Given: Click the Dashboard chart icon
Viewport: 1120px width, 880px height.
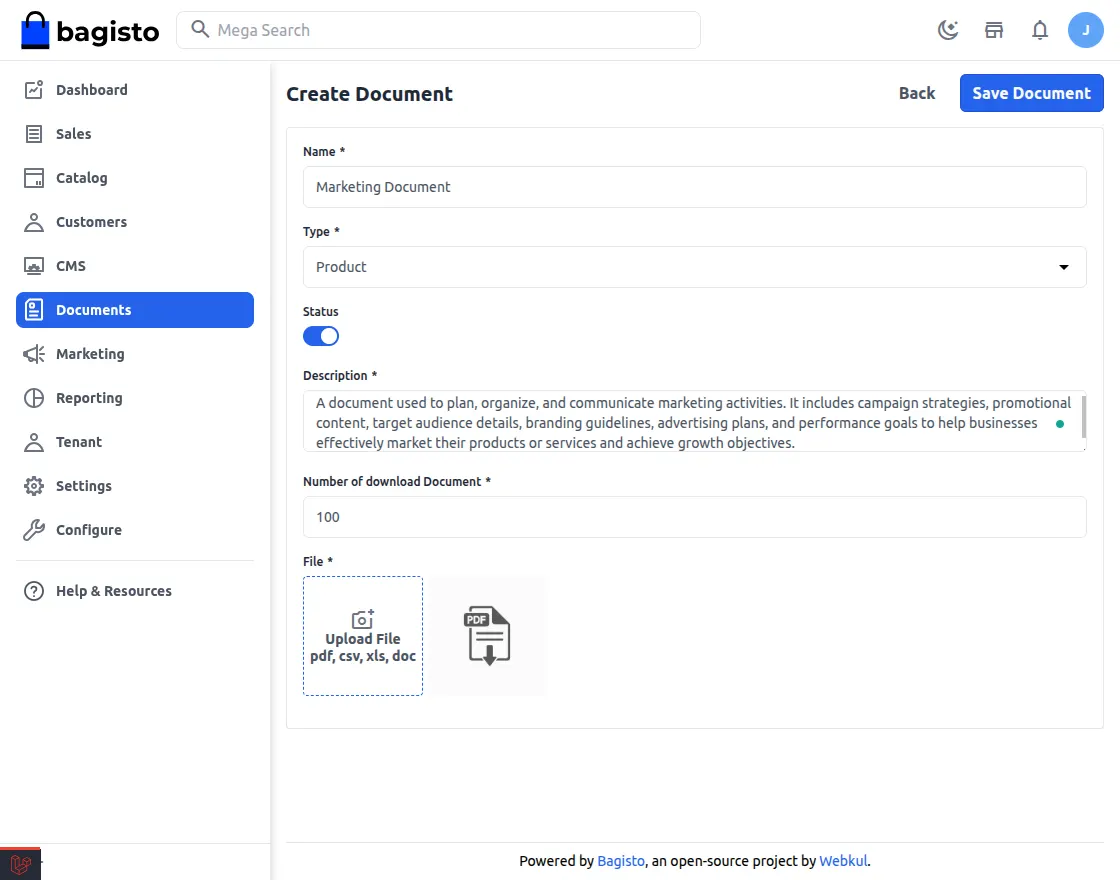Looking at the screenshot, I should coord(34,89).
